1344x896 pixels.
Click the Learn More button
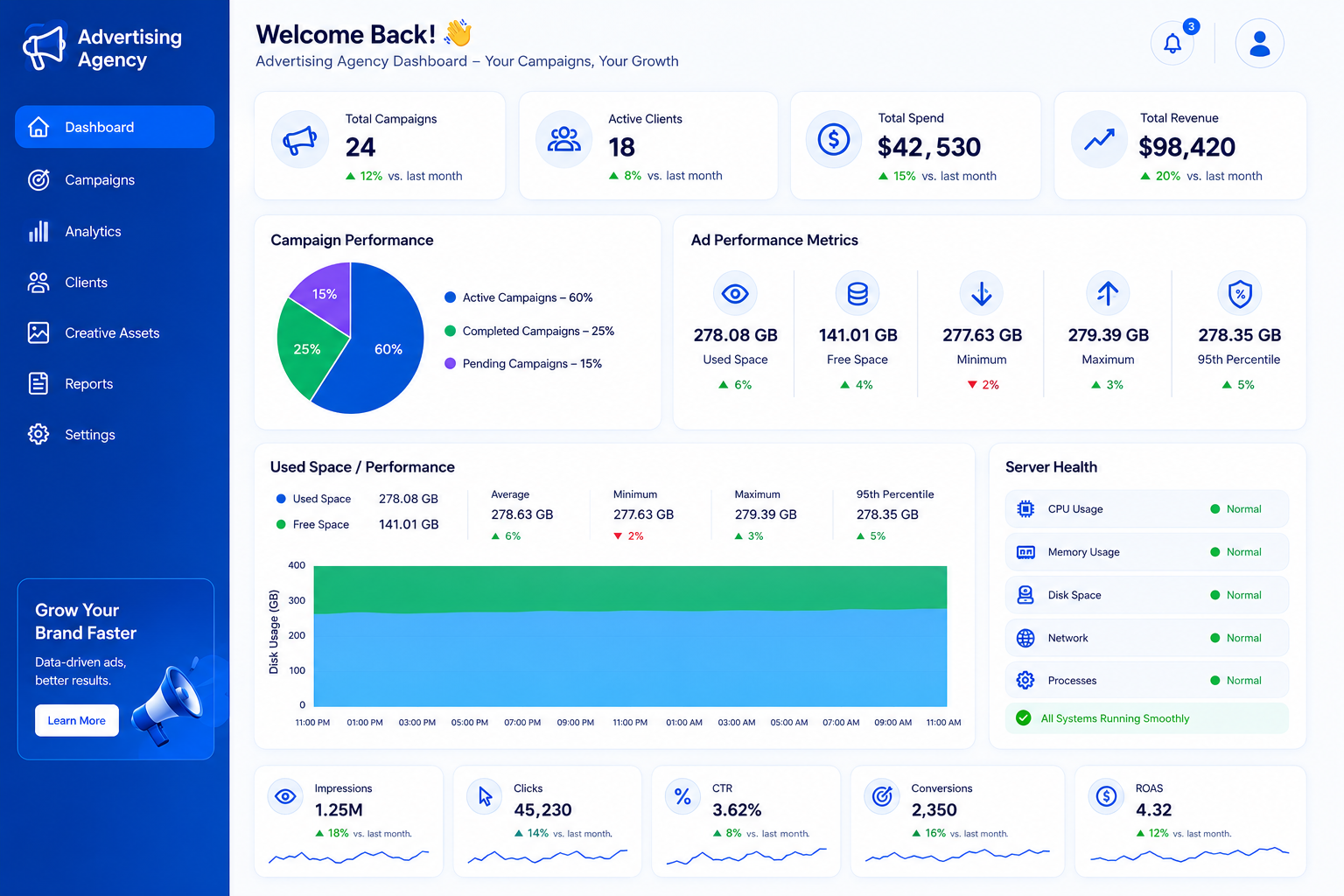click(77, 720)
